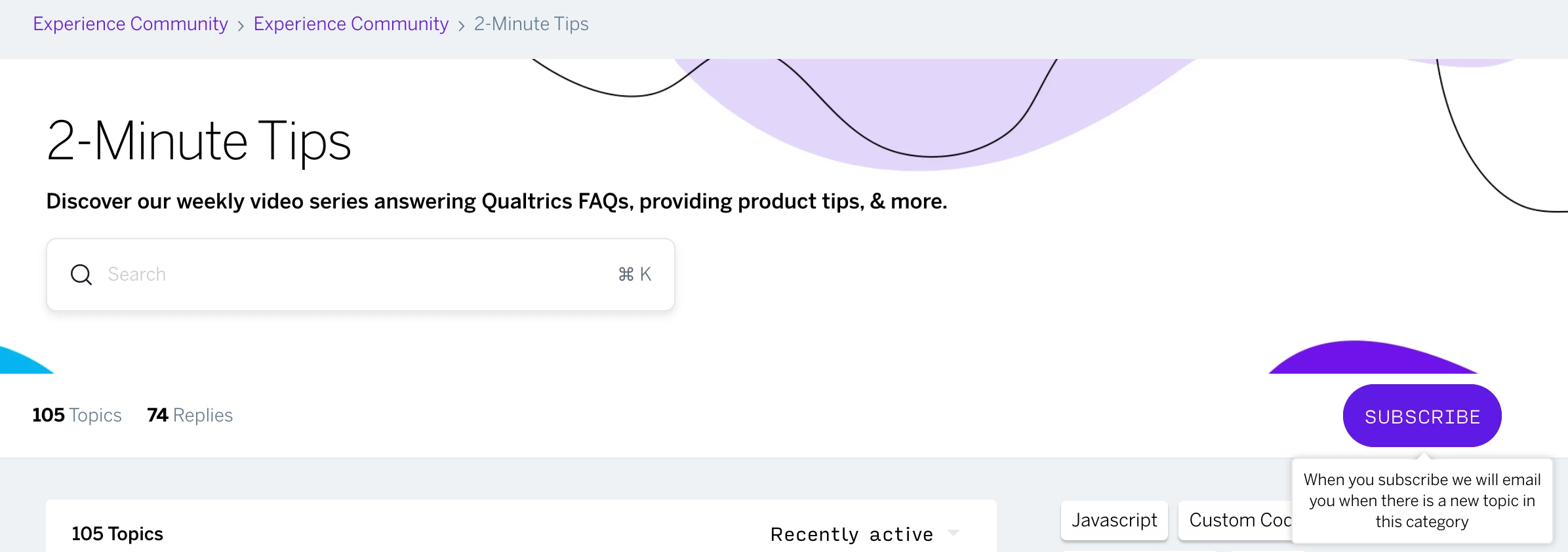Screen dimensions: 1568x552
Task: Subscribe to the 2-Minute Tips category
Action: tap(1422, 416)
